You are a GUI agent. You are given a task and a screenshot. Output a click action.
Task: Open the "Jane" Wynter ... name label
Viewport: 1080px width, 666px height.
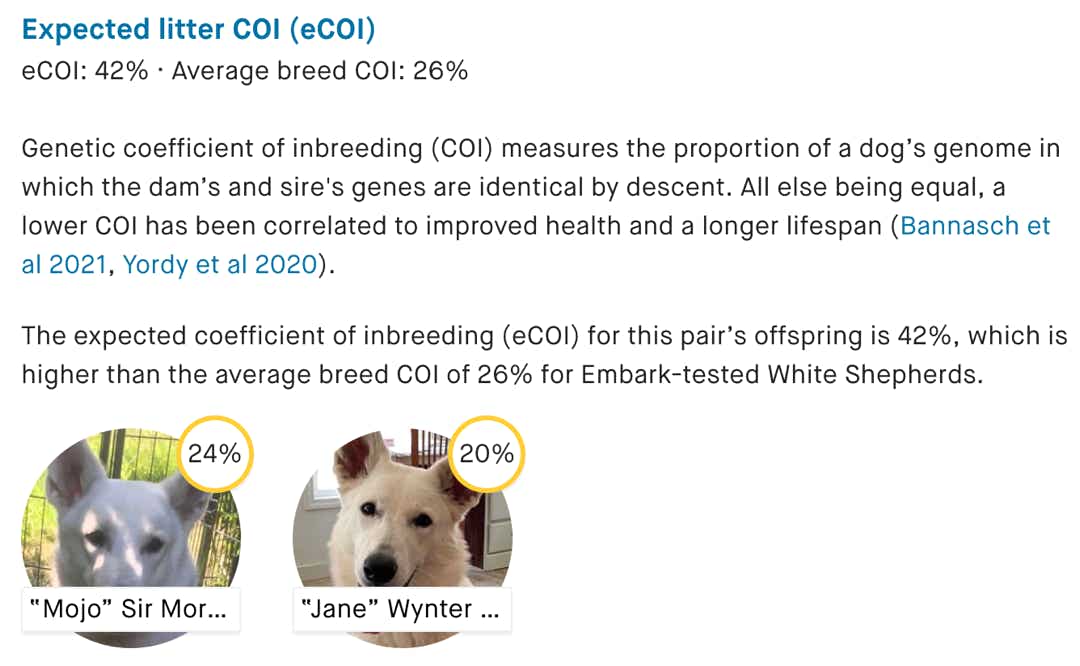tap(402, 609)
